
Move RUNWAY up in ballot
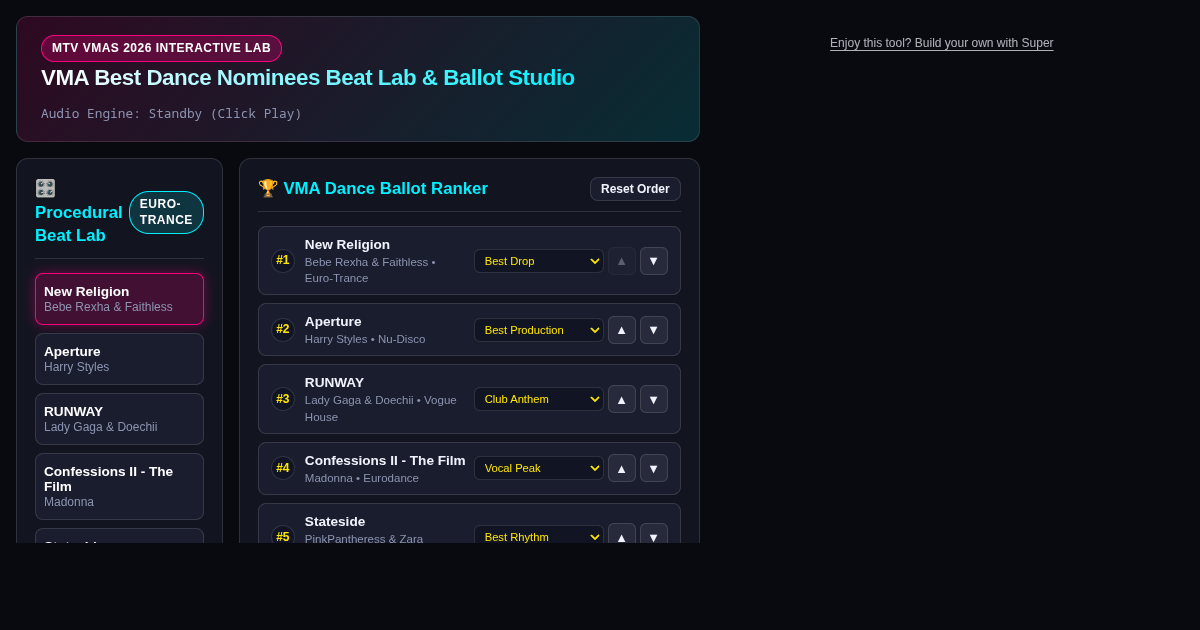tap(622, 399)
